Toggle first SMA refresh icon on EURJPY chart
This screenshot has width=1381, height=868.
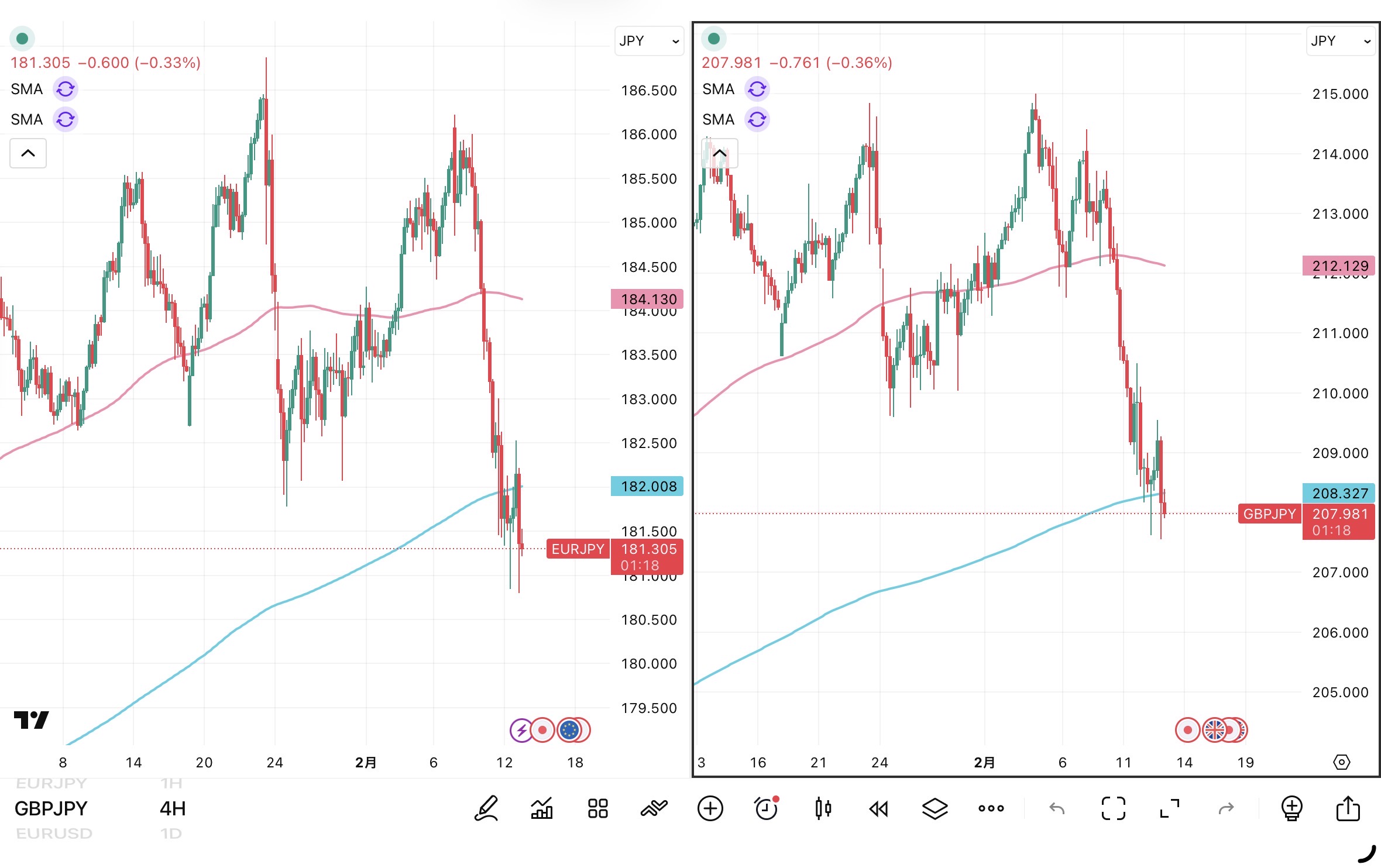click(x=66, y=89)
